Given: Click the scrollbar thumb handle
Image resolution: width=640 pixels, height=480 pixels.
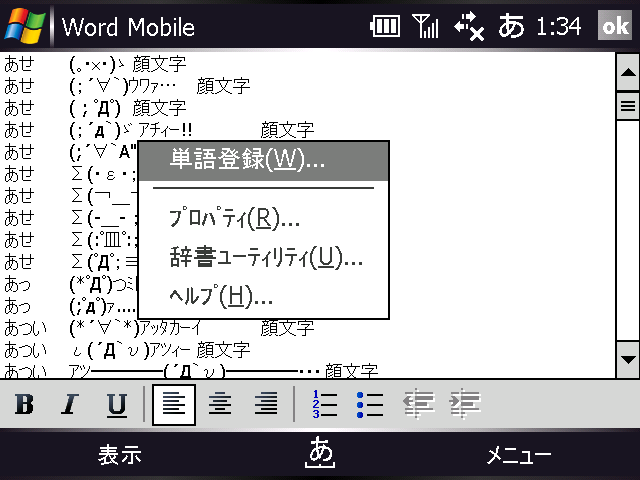Looking at the screenshot, I should (628, 106).
